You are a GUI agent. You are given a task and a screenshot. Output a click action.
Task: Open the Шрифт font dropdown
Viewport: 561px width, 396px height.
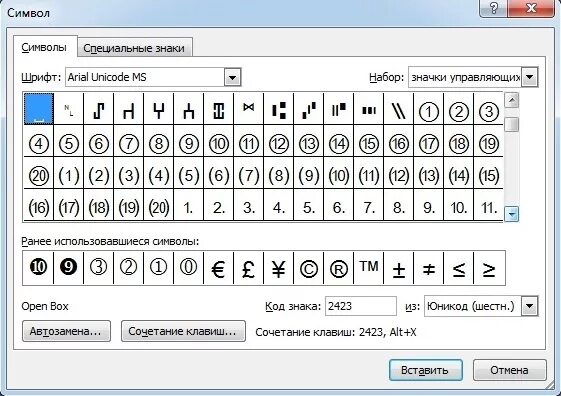click(233, 77)
